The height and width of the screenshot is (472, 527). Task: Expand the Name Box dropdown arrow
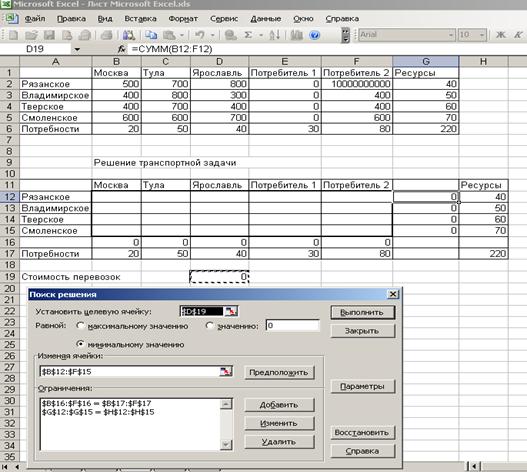(77, 49)
